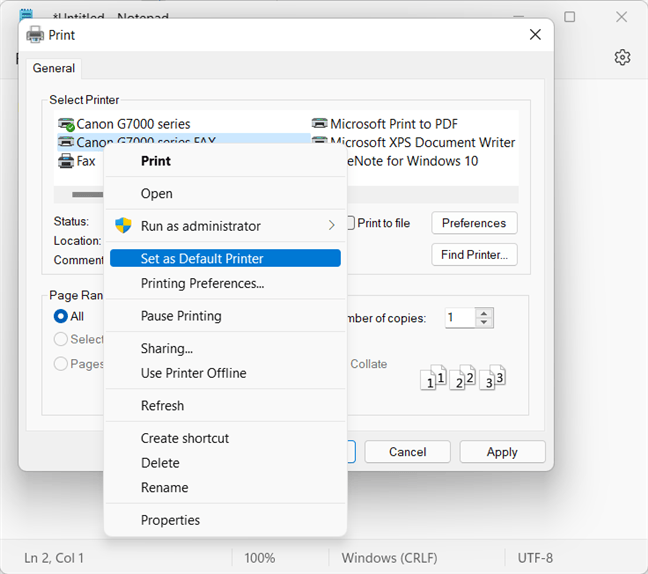Choose Delete in the context menu

pos(225,463)
